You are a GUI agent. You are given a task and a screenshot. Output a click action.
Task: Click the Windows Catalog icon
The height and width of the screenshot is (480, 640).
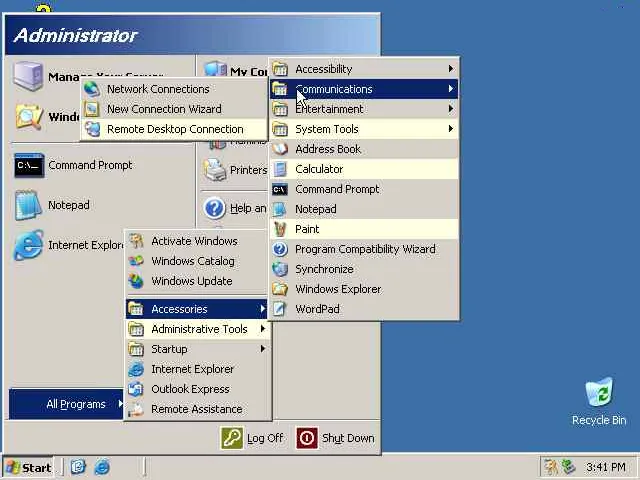(136, 261)
